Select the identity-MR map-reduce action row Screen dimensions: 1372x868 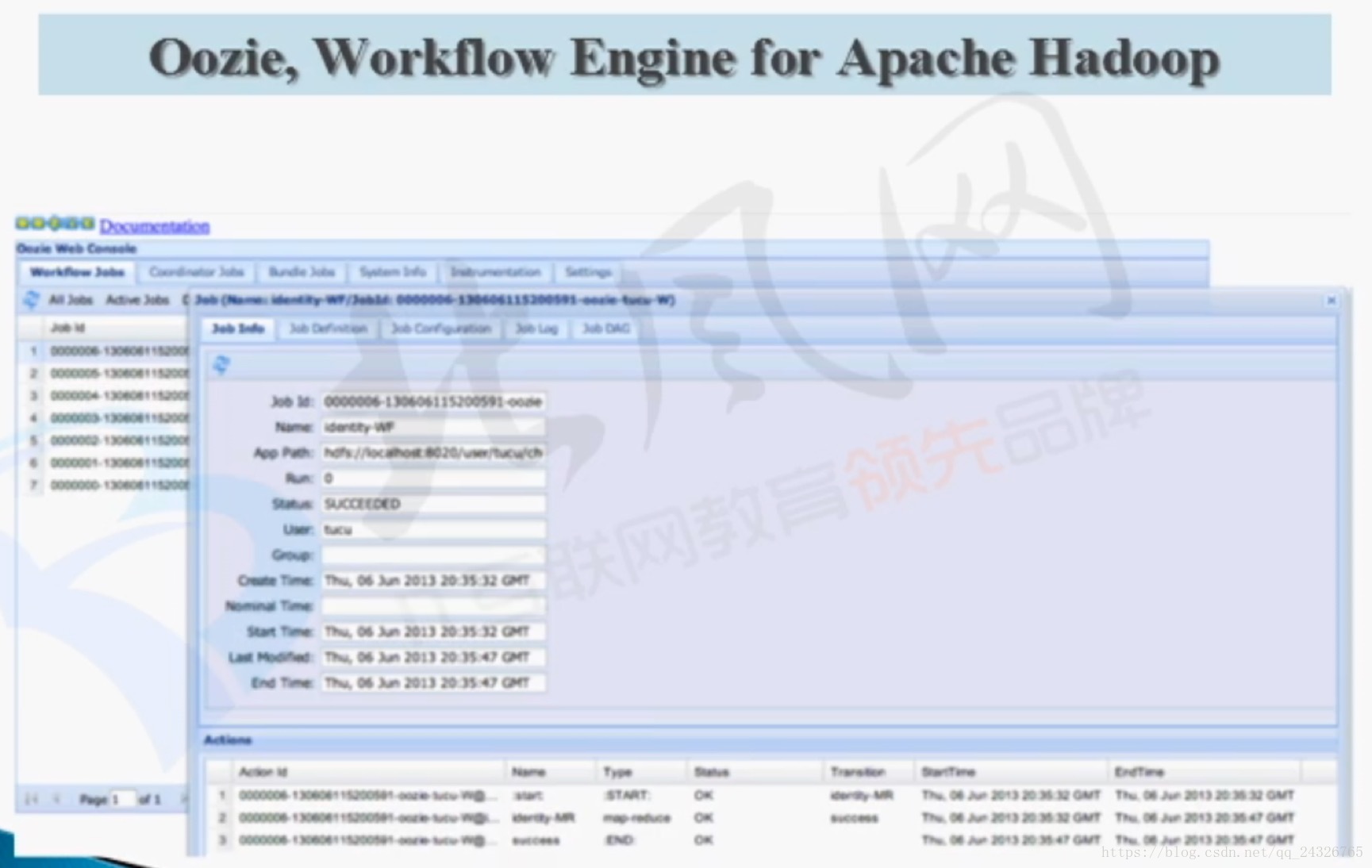pos(771,817)
